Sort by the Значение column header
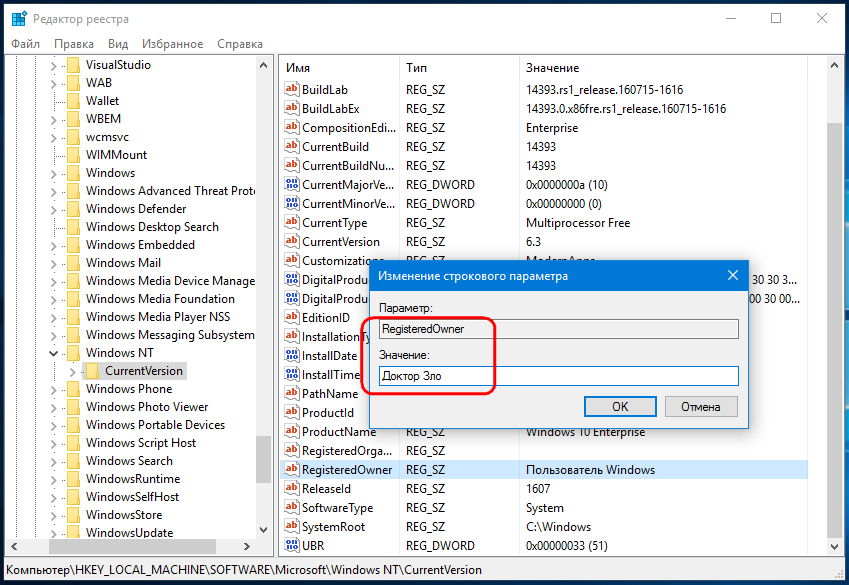 tap(663, 68)
